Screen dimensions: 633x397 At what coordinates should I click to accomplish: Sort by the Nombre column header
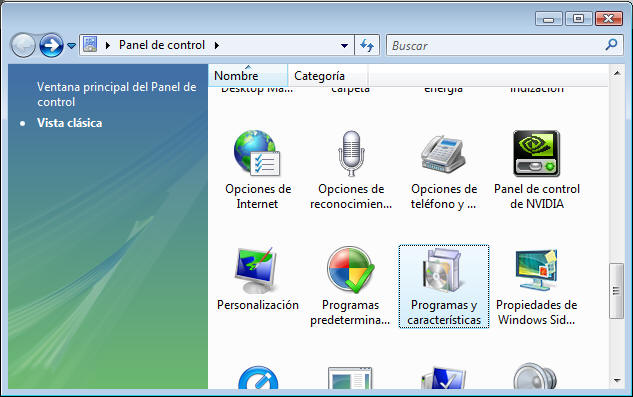[x=248, y=76]
